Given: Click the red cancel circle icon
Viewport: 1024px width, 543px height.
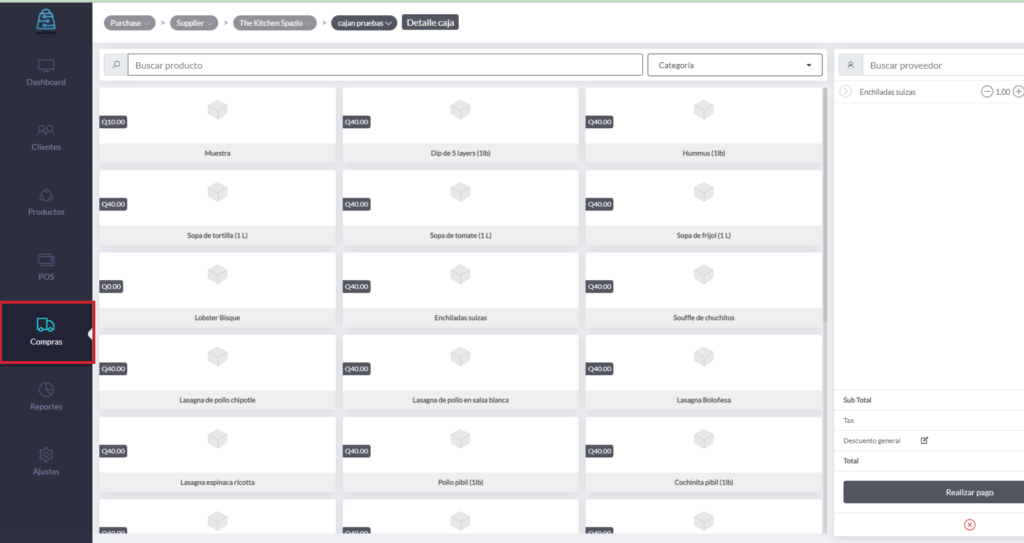Looking at the screenshot, I should (969, 525).
